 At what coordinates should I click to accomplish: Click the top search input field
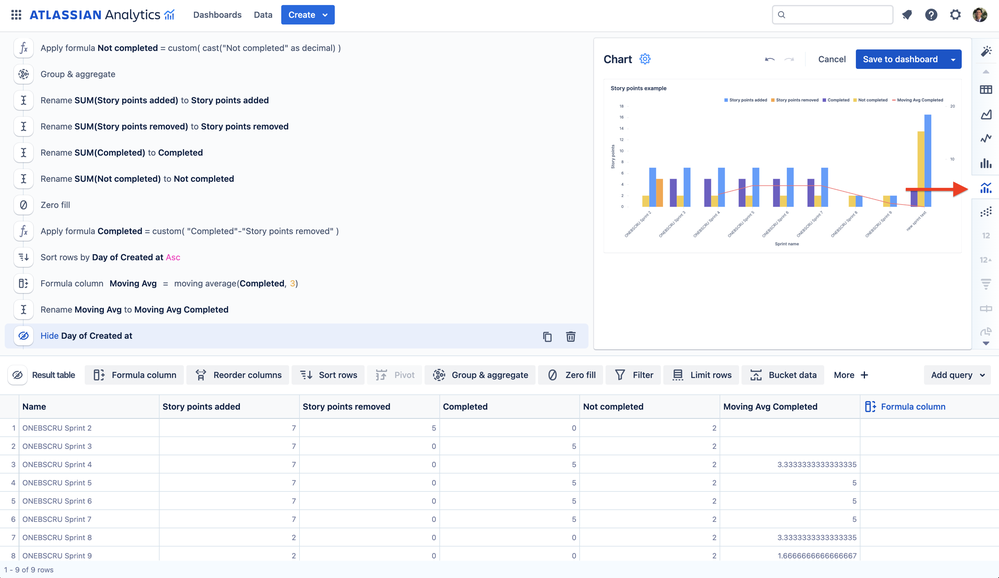[x=832, y=15]
